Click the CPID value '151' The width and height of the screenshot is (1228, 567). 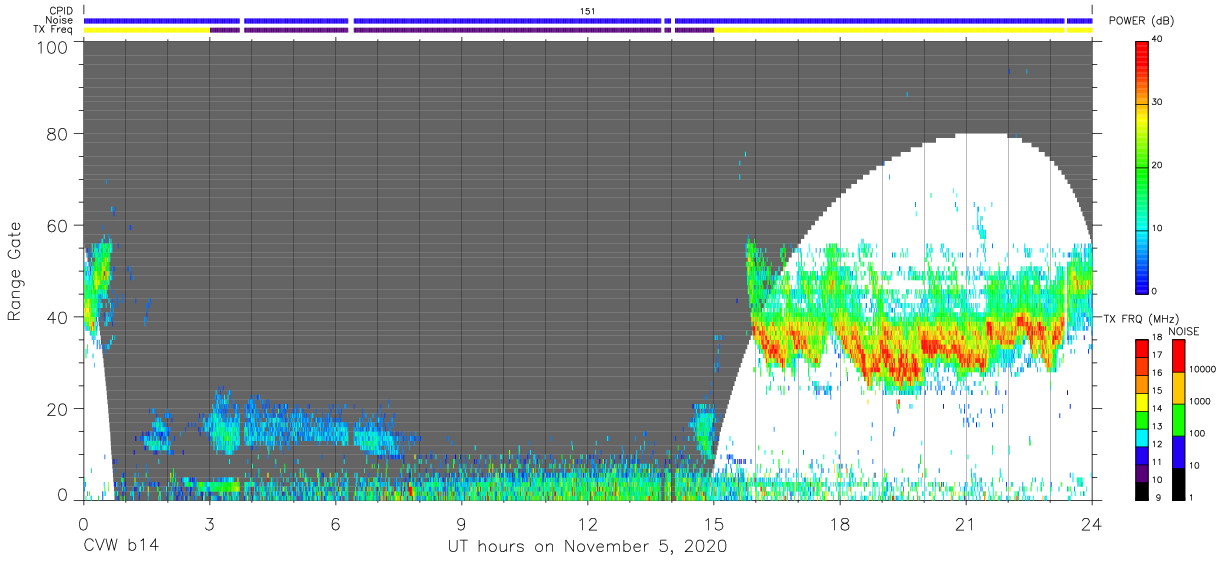point(588,10)
